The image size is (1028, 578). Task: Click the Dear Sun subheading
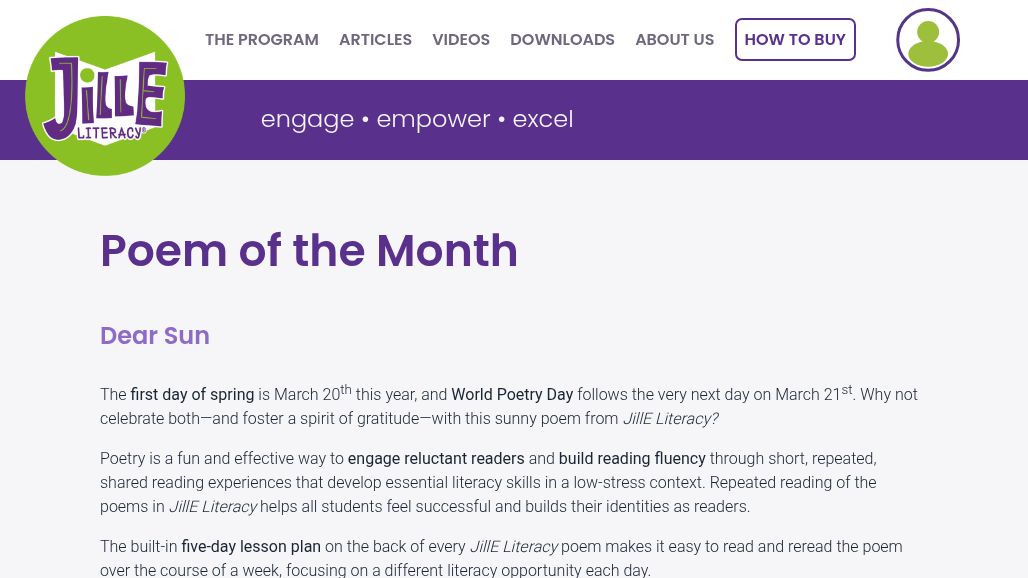155,336
